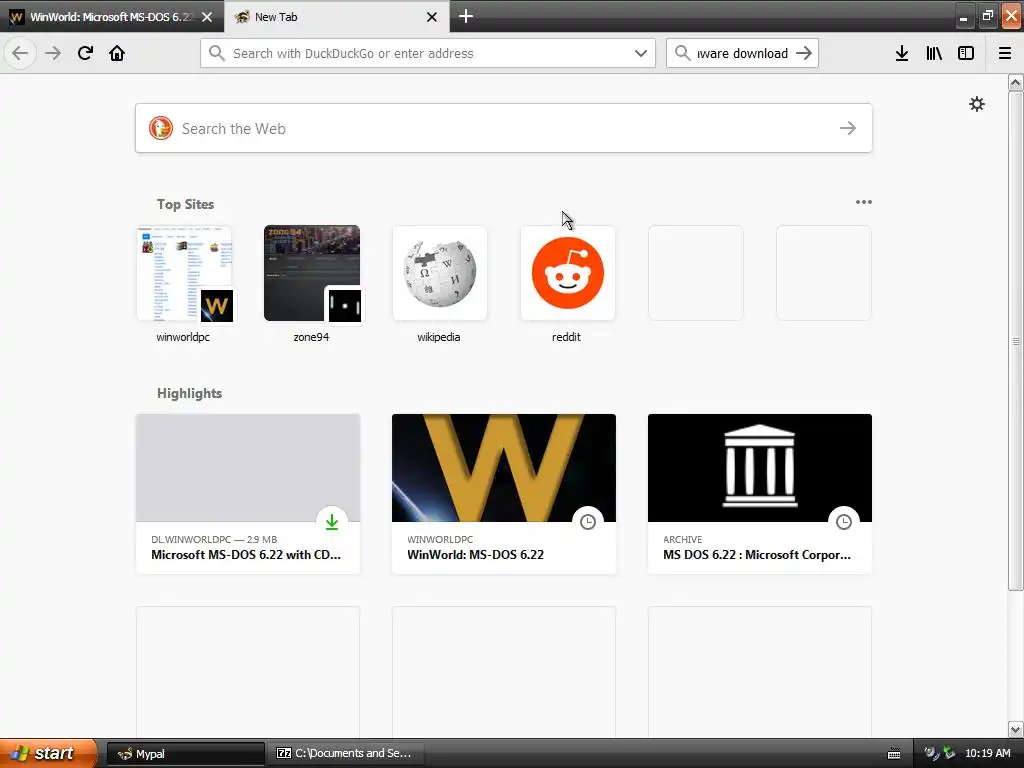Reload the current page
Screen dimensions: 1024x768
pos(85,53)
